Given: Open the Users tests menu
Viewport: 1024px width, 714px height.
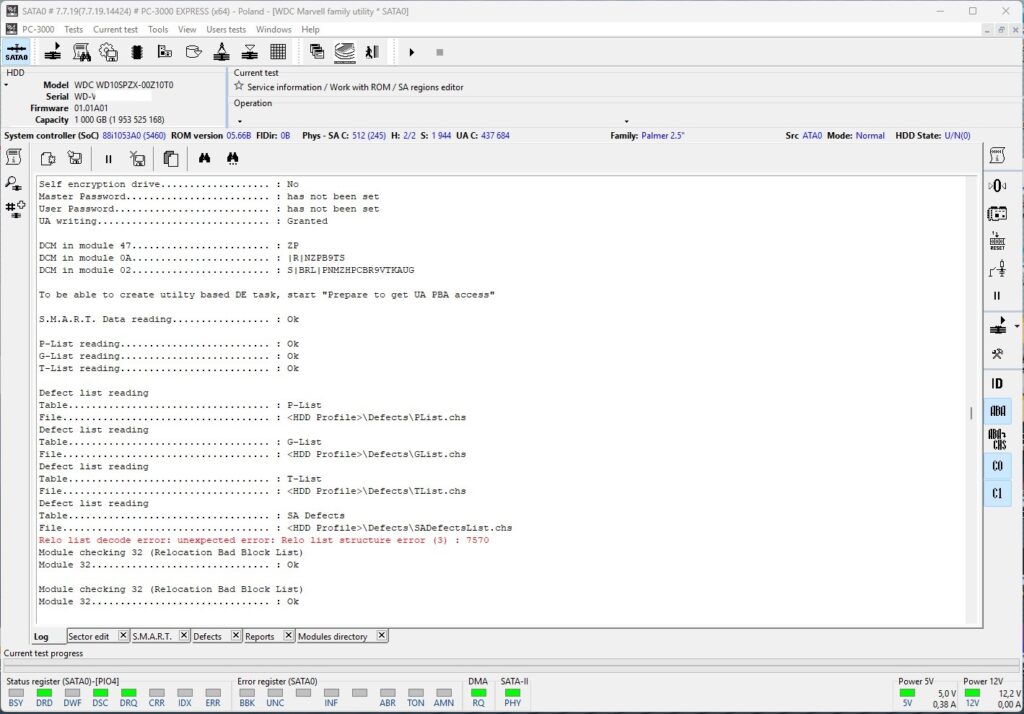Looking at the screenshot, I should 226,29.
